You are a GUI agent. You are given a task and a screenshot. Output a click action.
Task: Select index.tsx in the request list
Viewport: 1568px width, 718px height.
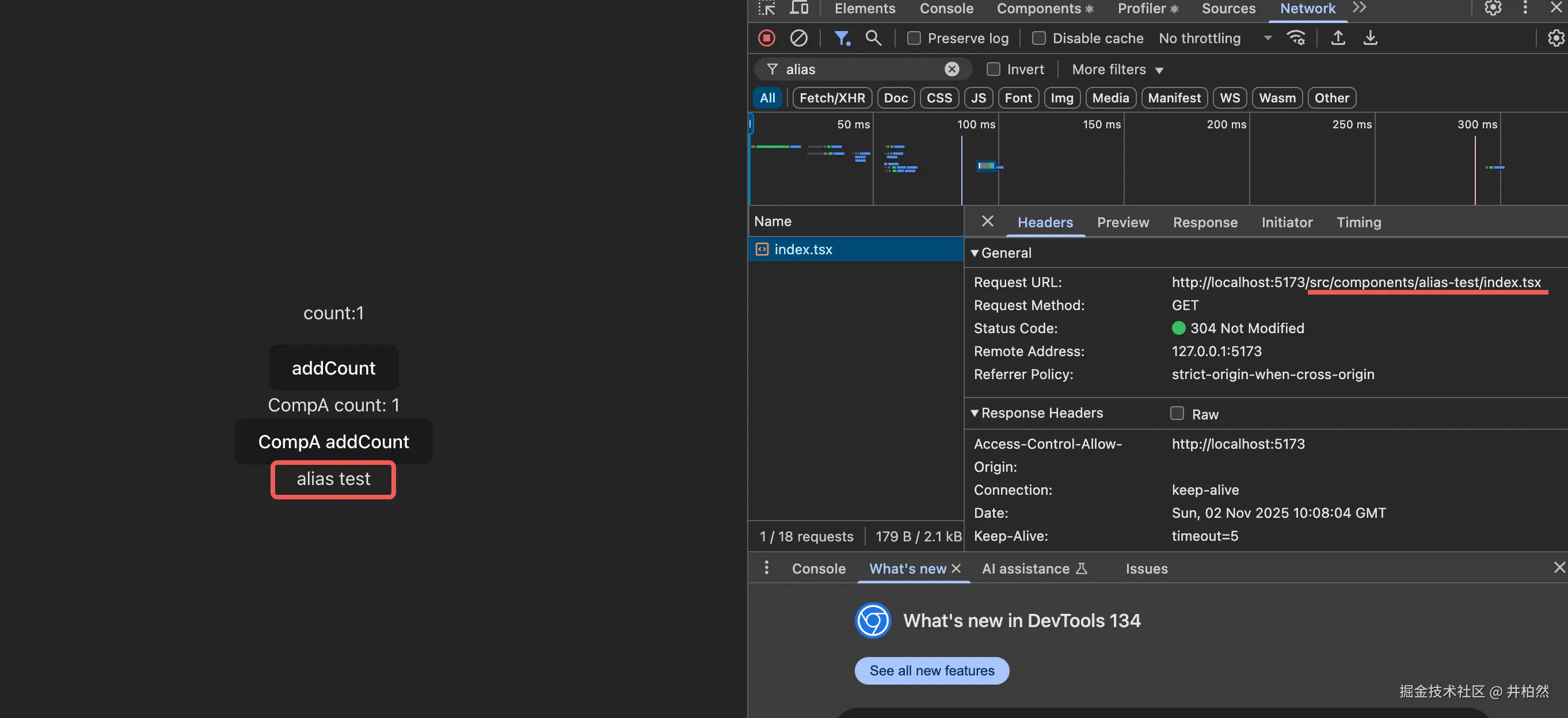tap(803, 250)
